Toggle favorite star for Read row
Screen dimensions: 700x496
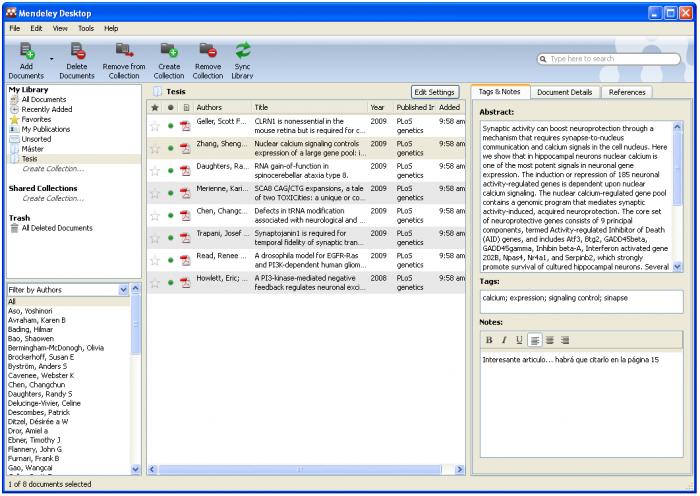[155, 260]
